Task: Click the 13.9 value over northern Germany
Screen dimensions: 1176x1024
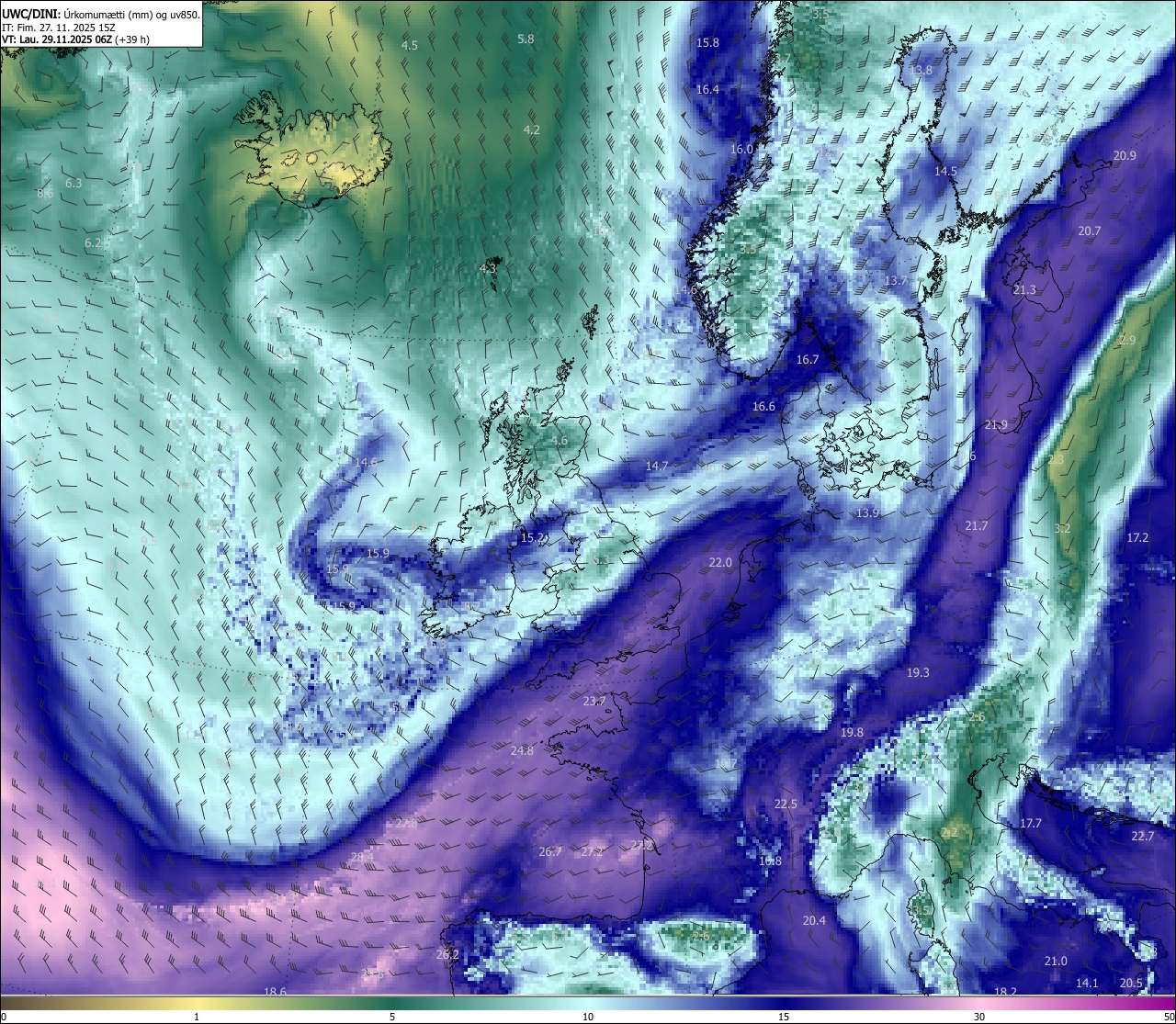Action: click(x=867, y=512)
